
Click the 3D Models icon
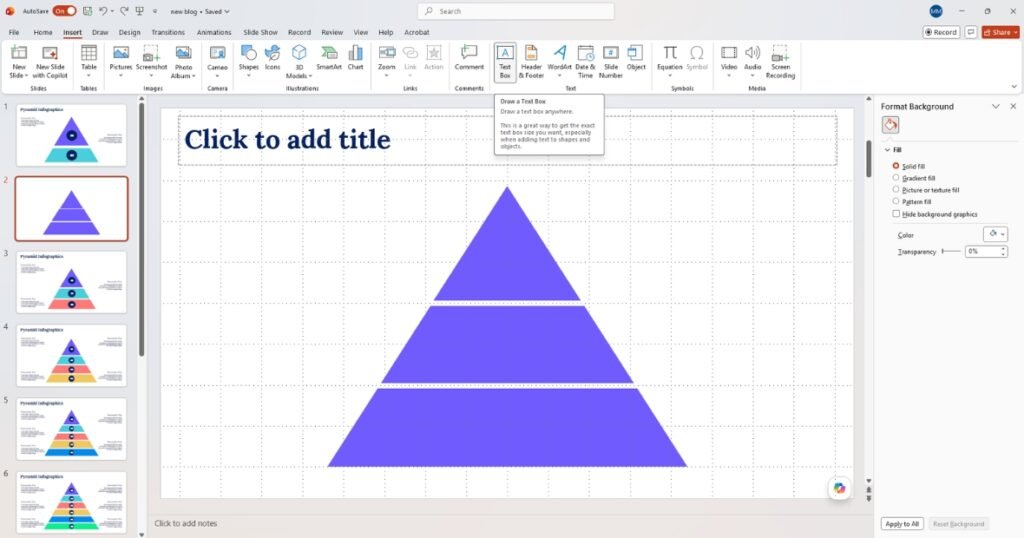click(299, 53)
